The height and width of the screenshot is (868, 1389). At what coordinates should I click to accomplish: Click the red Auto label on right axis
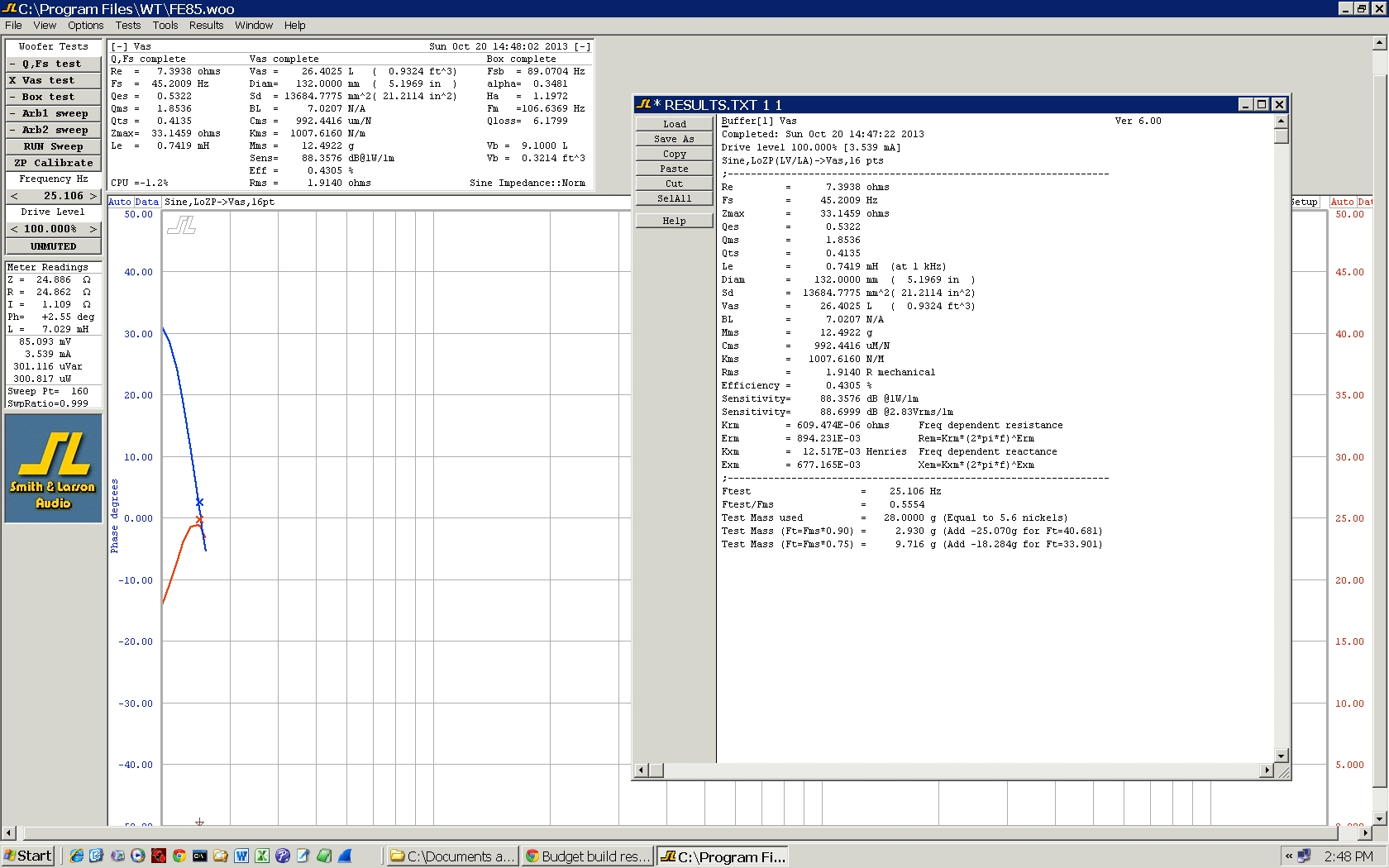point(1342,202)
